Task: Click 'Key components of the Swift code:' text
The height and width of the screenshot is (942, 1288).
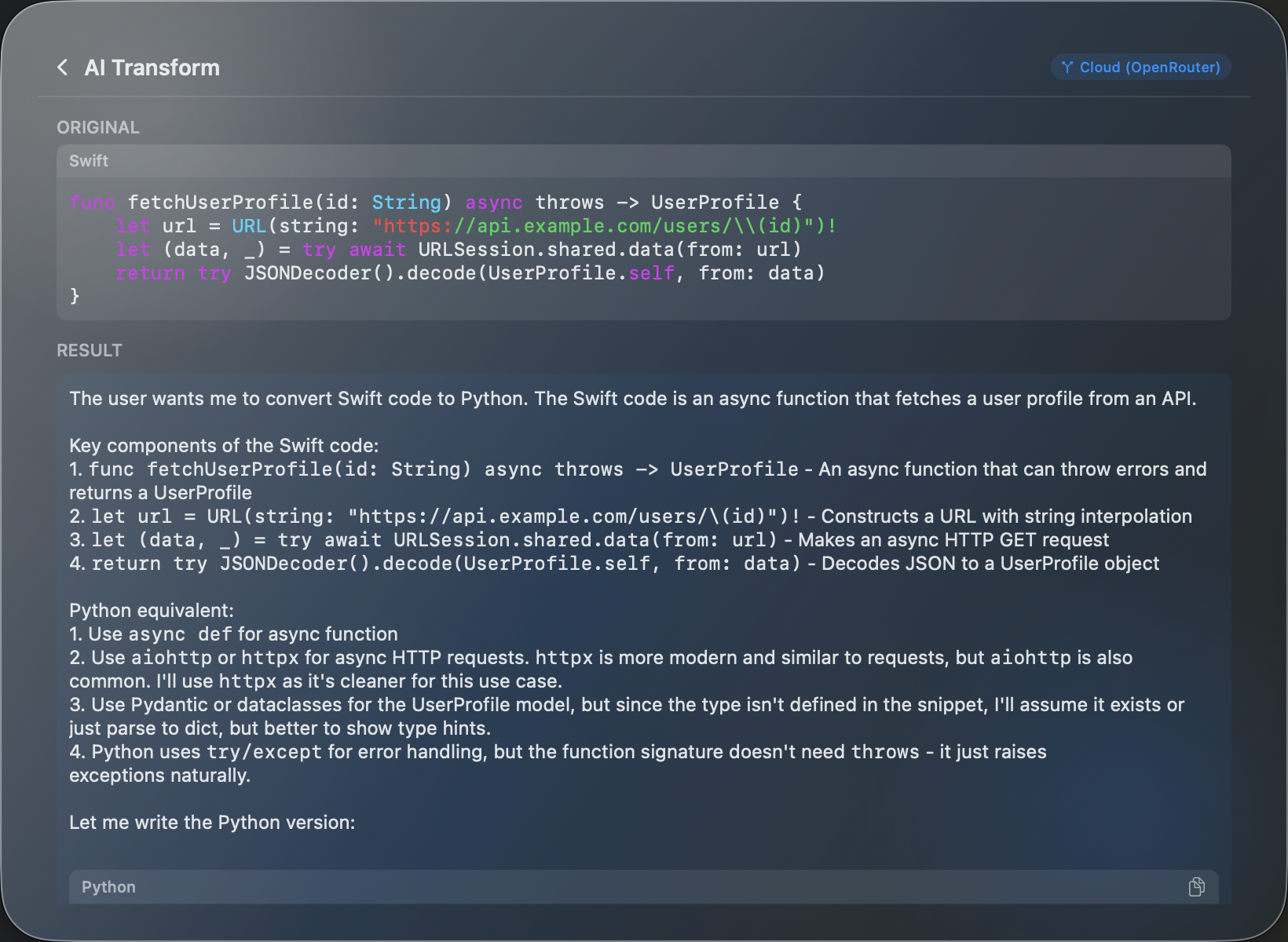Action: [x=224, y=446]
